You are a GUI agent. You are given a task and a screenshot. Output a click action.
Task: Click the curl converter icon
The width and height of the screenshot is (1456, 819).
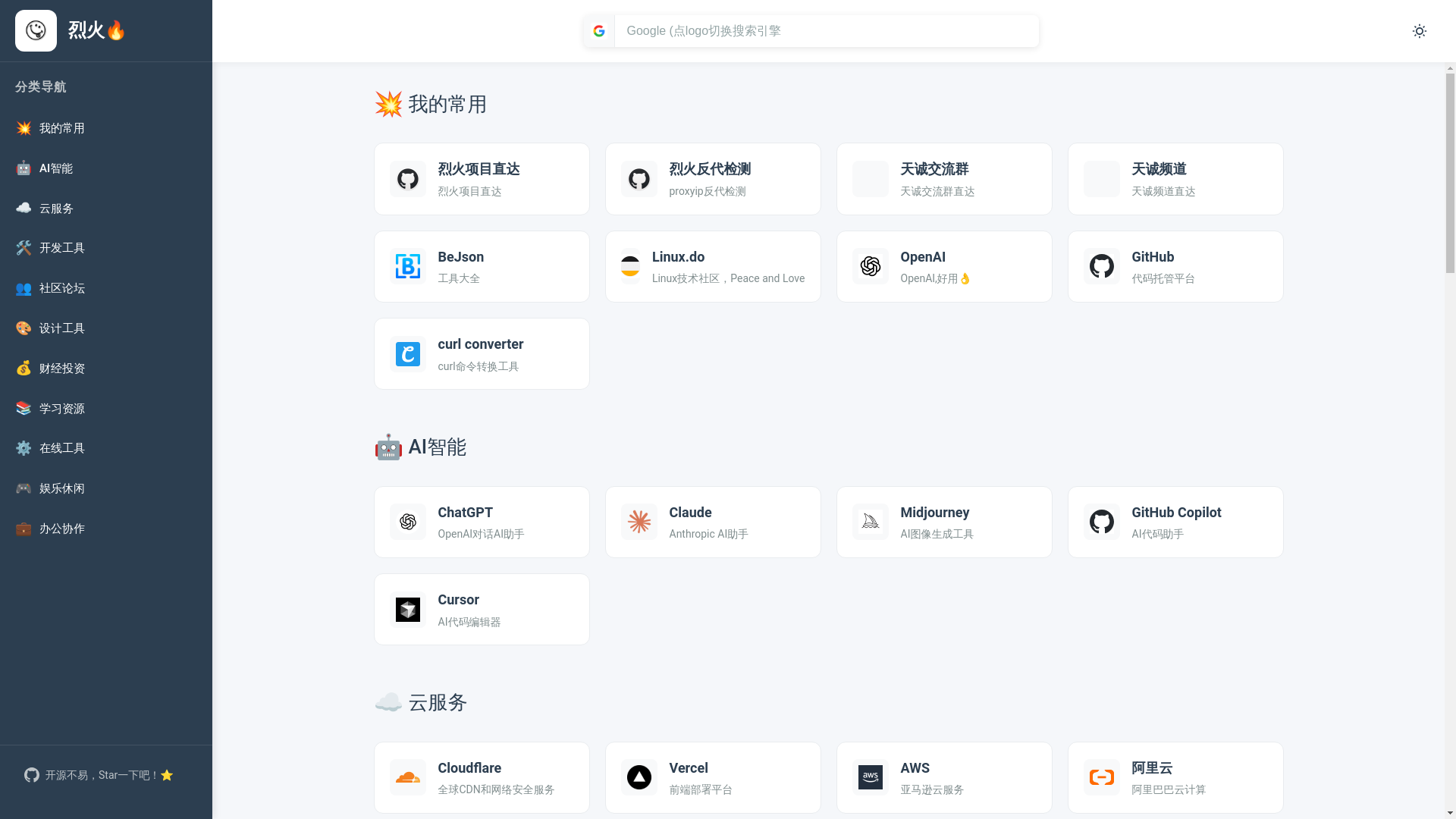click(x=408, y=354)
